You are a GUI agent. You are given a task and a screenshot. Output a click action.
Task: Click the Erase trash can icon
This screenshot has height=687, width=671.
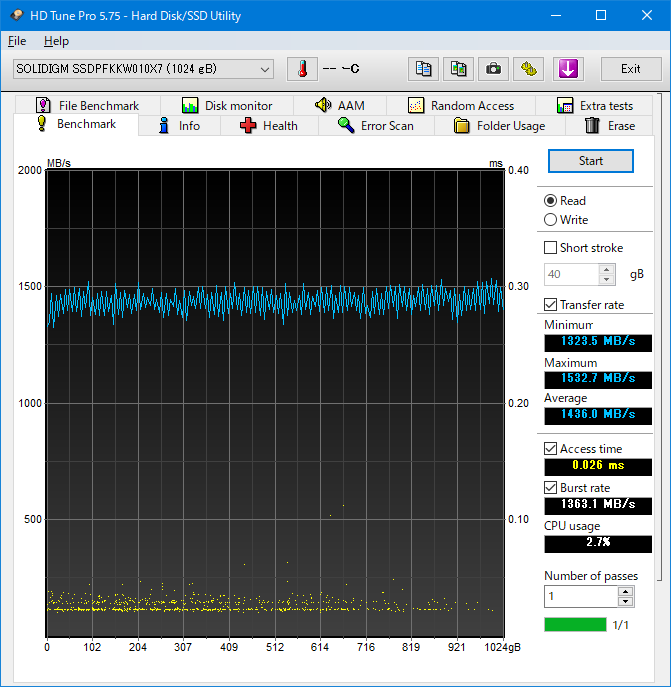[592, 125]
